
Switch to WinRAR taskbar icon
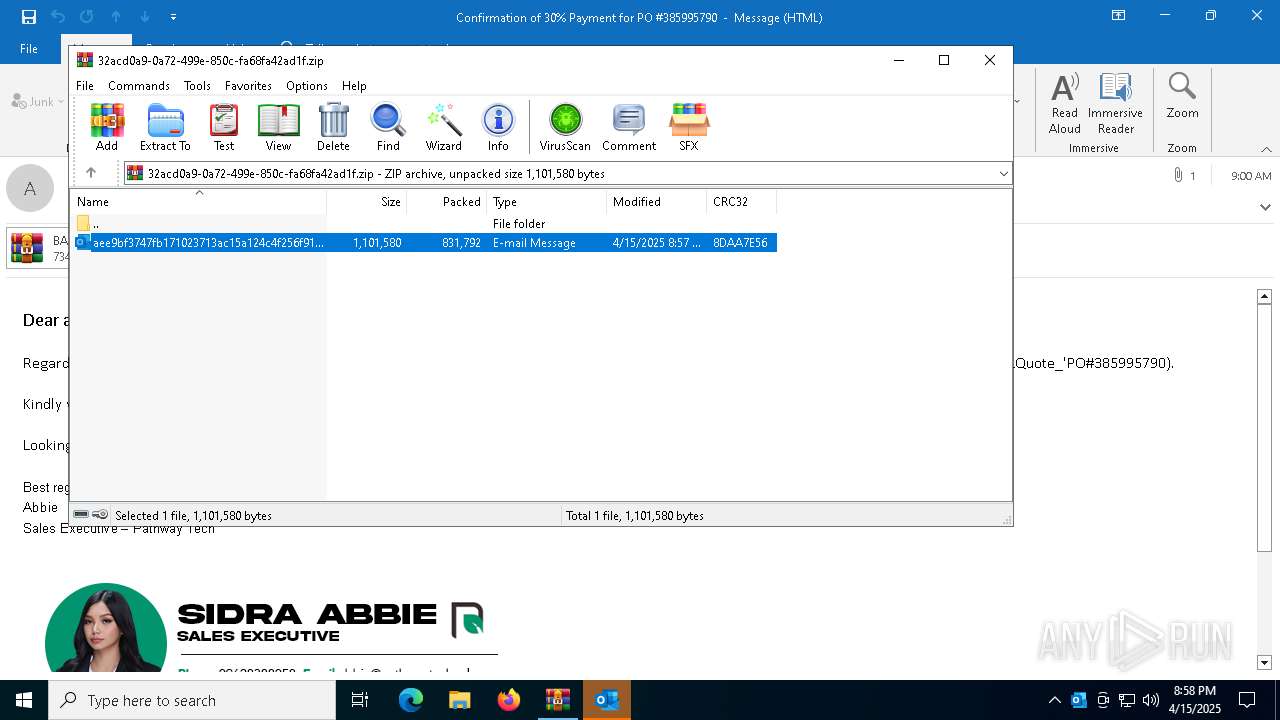point(557,700)
